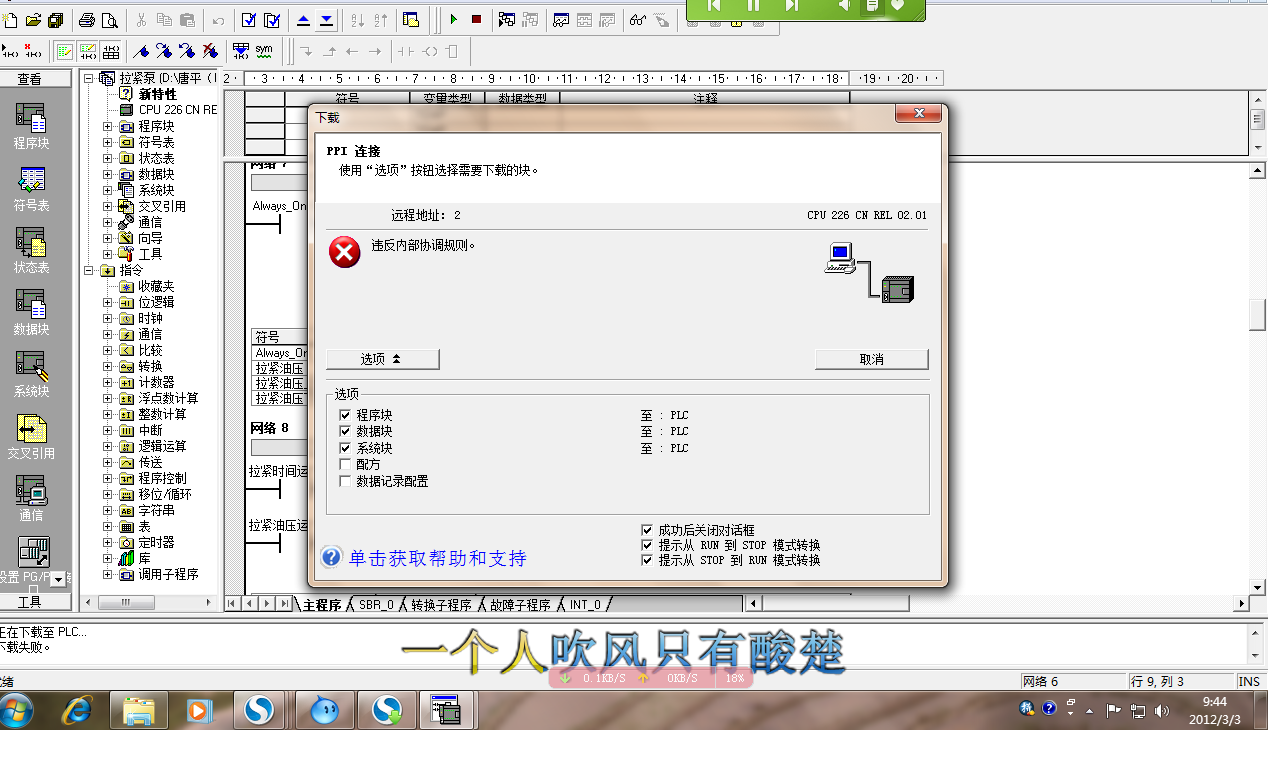Switch to the 故障子程序 tab
Screen dimensions: 1280x768
(520, 605)
